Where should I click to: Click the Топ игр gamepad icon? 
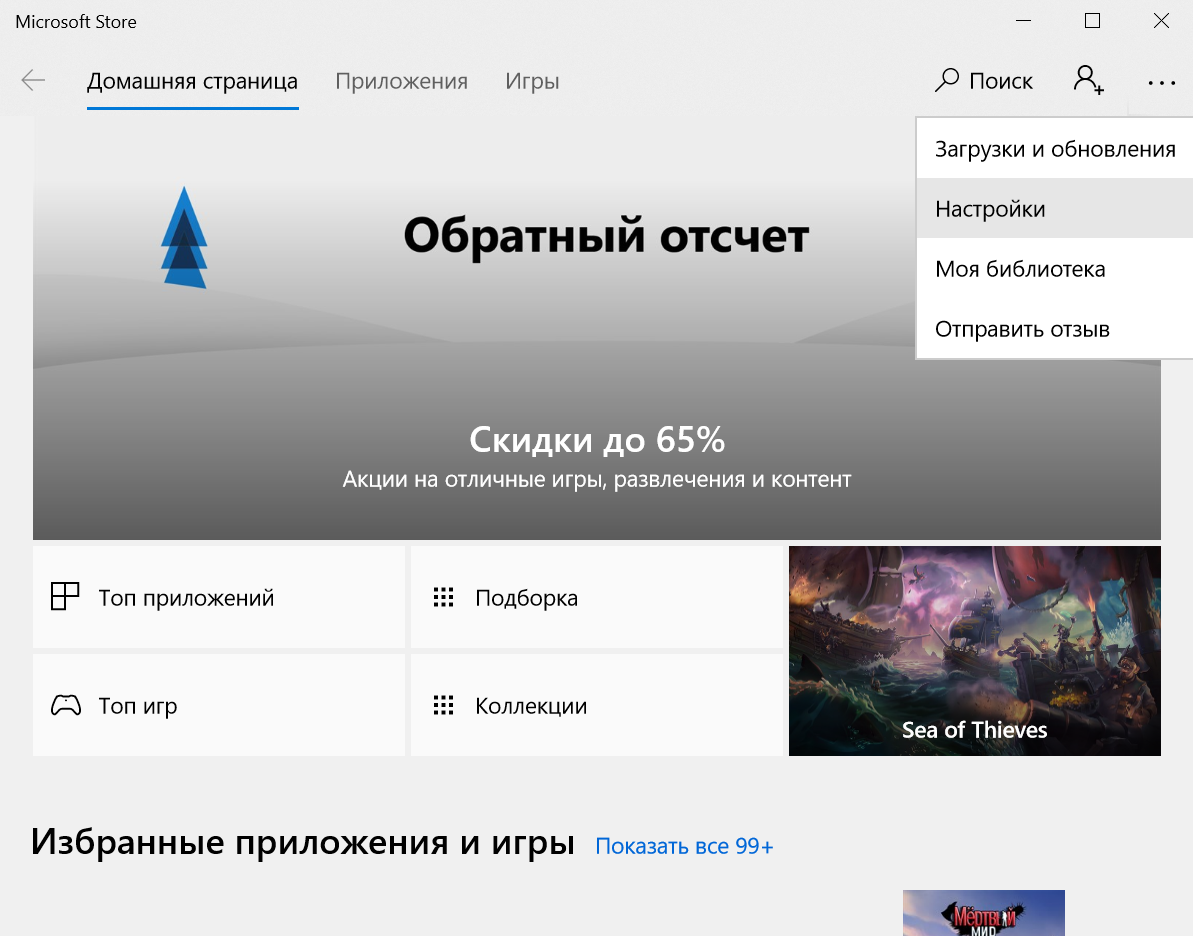(x=66, y=706)
